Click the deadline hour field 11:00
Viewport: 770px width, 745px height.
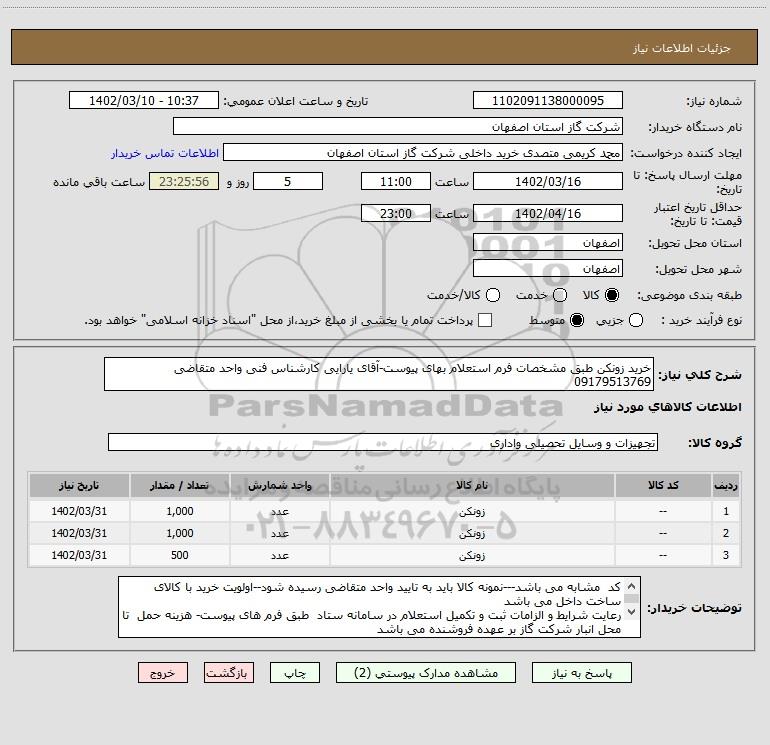tap(396, 181)
